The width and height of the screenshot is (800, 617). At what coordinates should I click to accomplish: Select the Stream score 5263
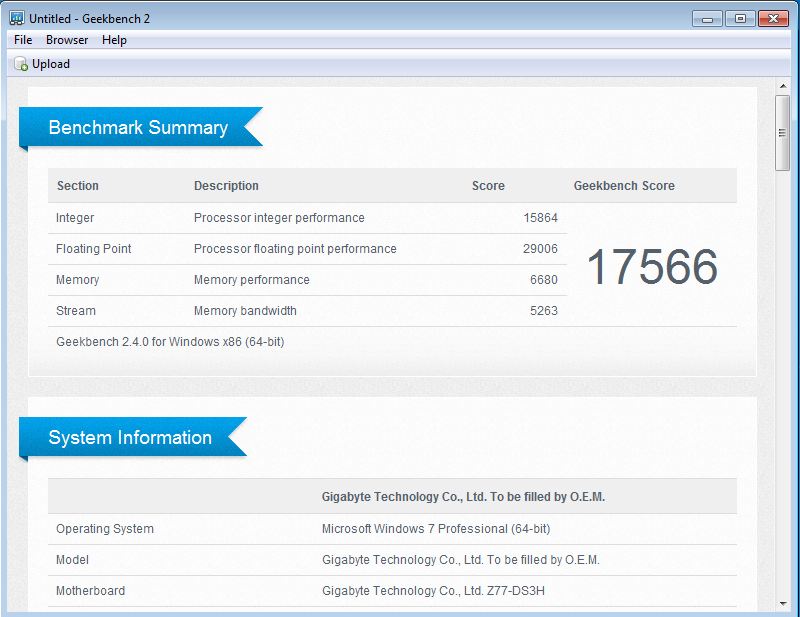544,311
